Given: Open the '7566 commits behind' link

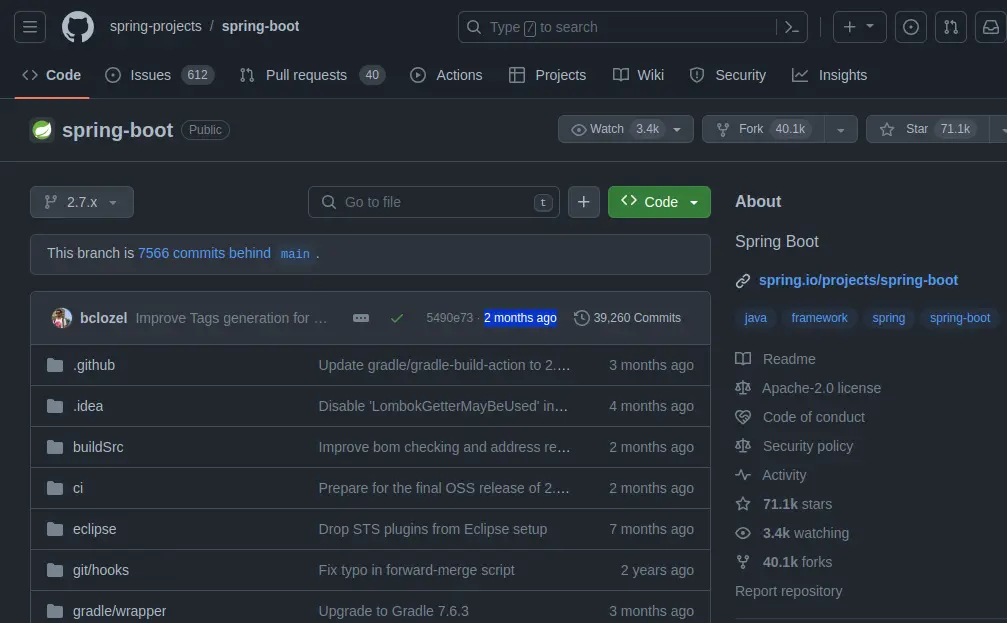Looking at the screenshot, I should (204, 253).
